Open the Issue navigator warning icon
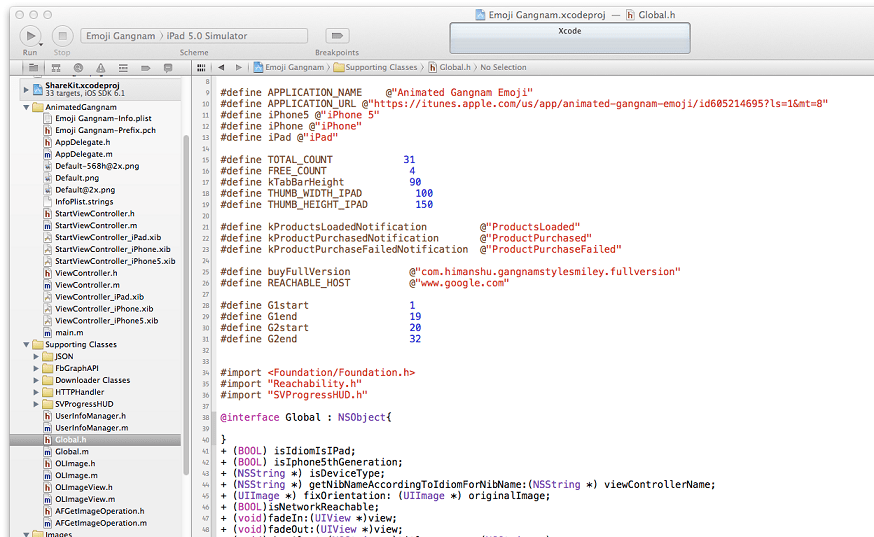This screenshot has width=874, height=537. click(100, 67)
